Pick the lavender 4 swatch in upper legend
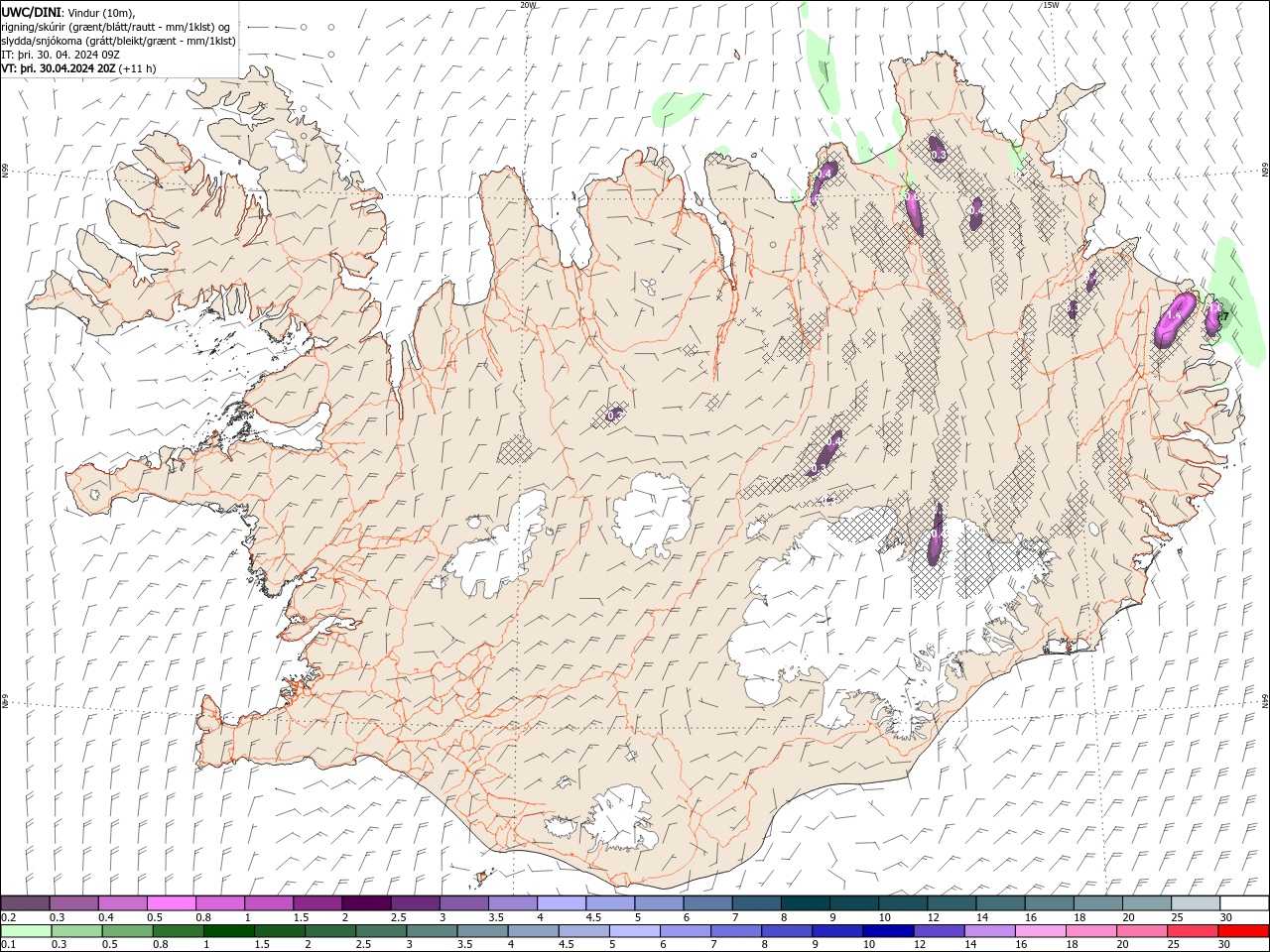This screenshot has height=952, width=1270. point(561,902)
